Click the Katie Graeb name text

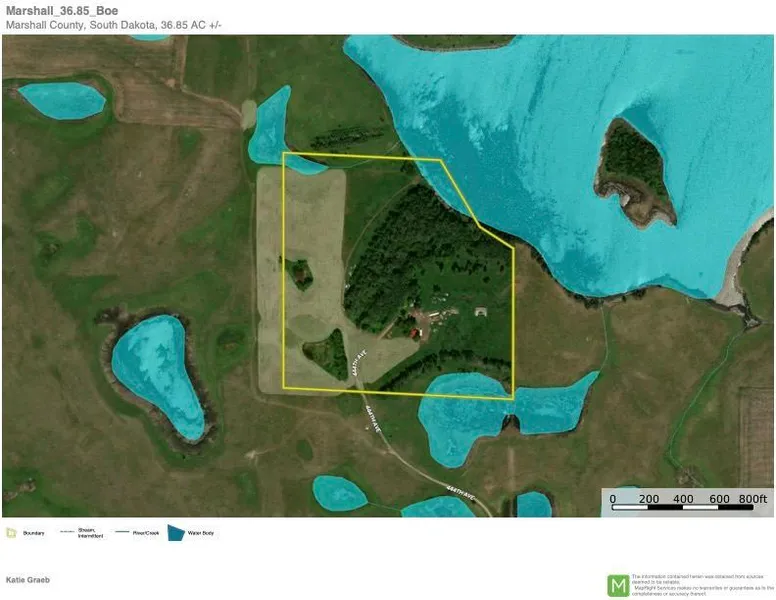coord(27,580)
